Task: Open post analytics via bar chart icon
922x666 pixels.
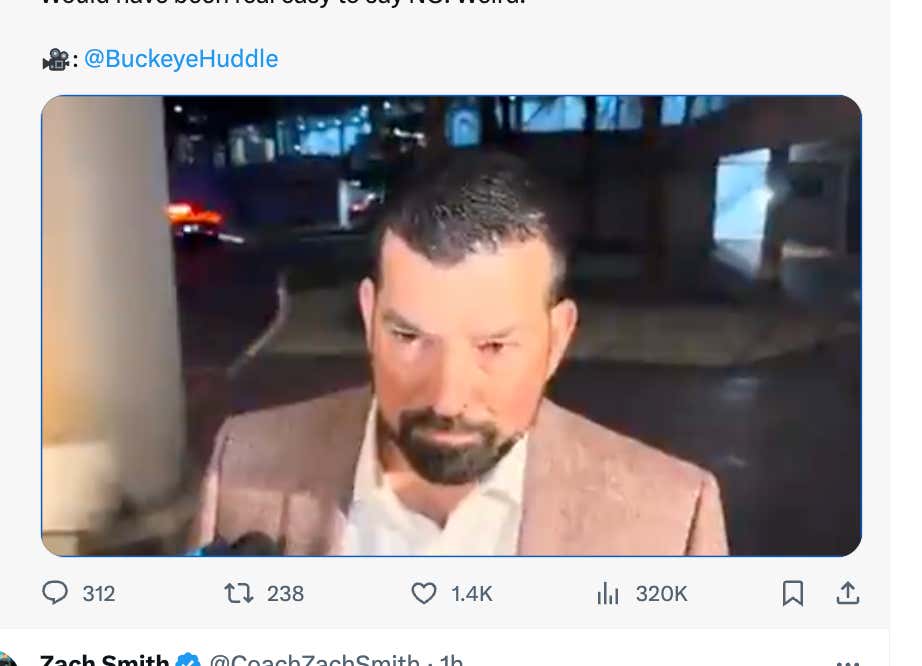Action: 609,593
